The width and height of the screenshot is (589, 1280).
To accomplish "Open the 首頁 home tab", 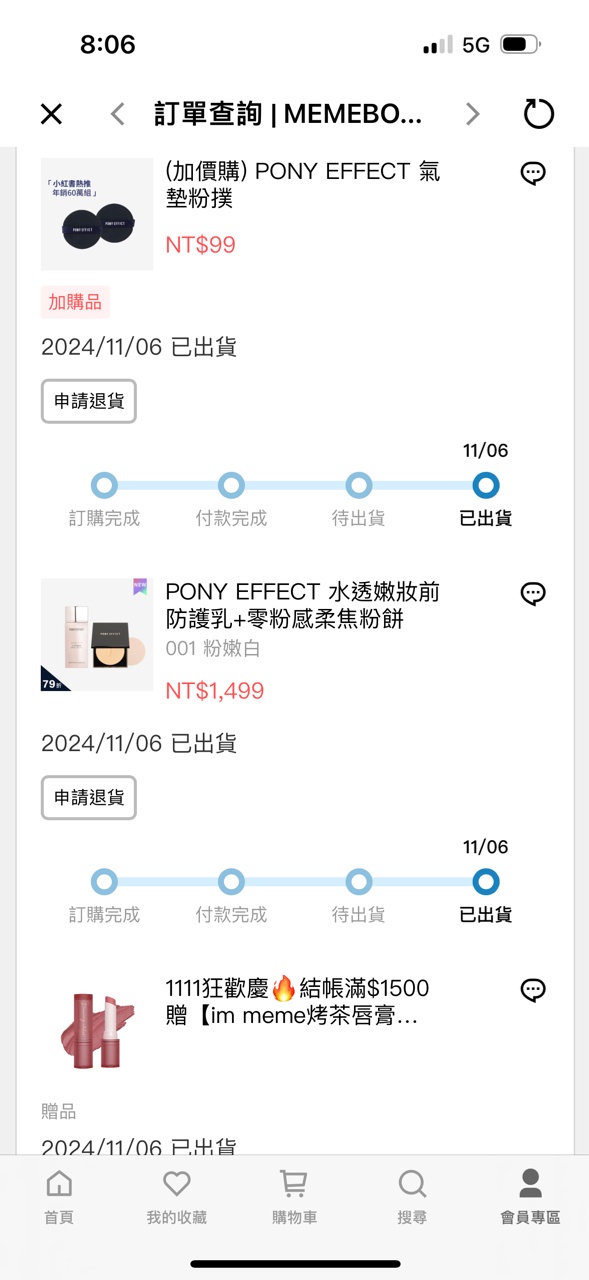I will coord(59,1197).
